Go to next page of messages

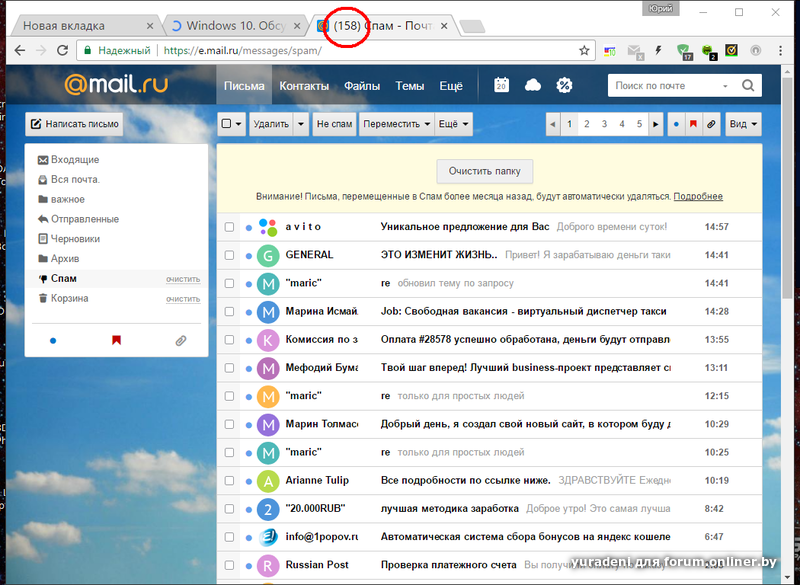(656, 124)
